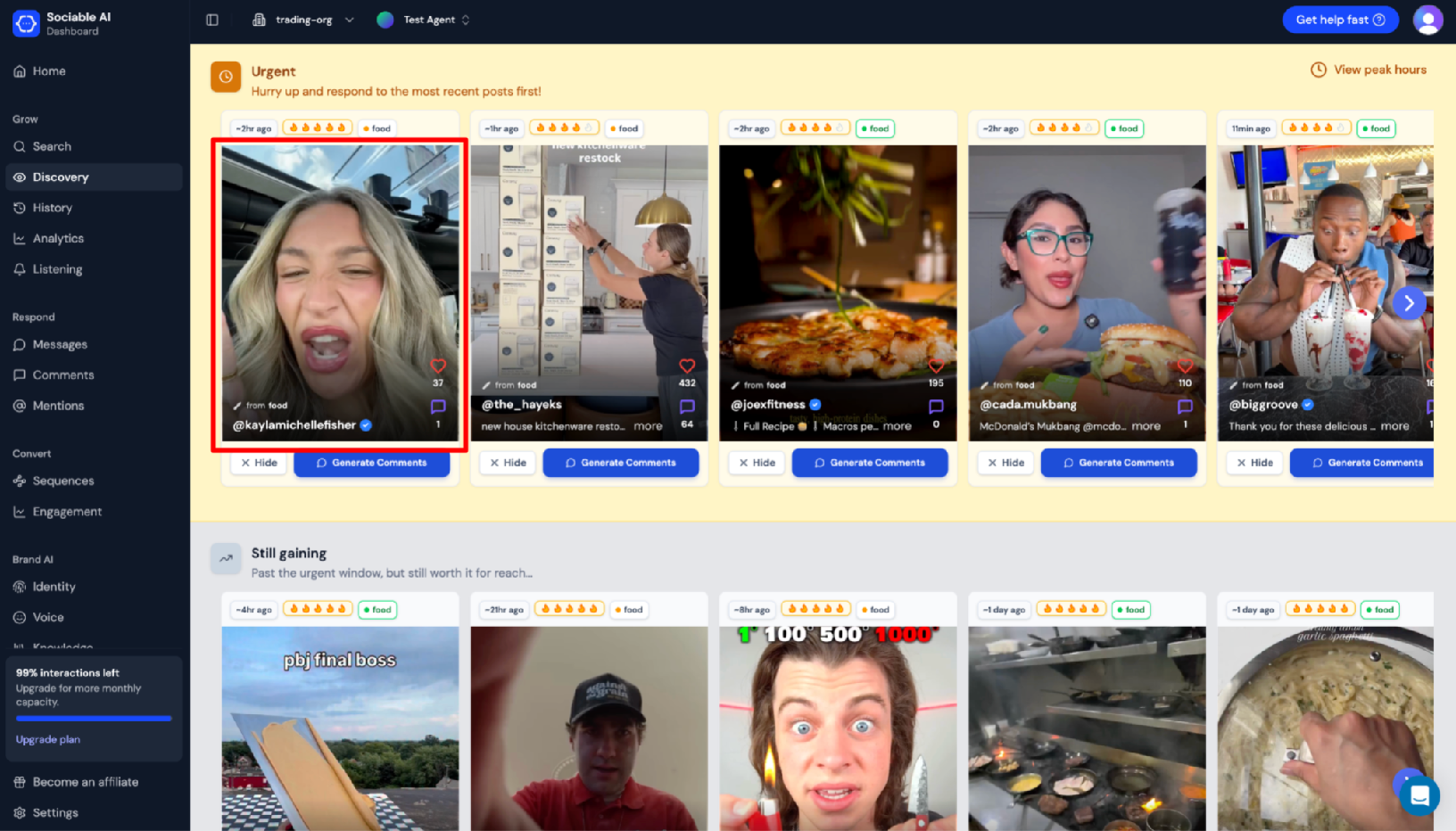Viewport: 1456px width, 831px height.
Task: Generate Comments for cada.mukbang post
Action: pos(1118,463)
